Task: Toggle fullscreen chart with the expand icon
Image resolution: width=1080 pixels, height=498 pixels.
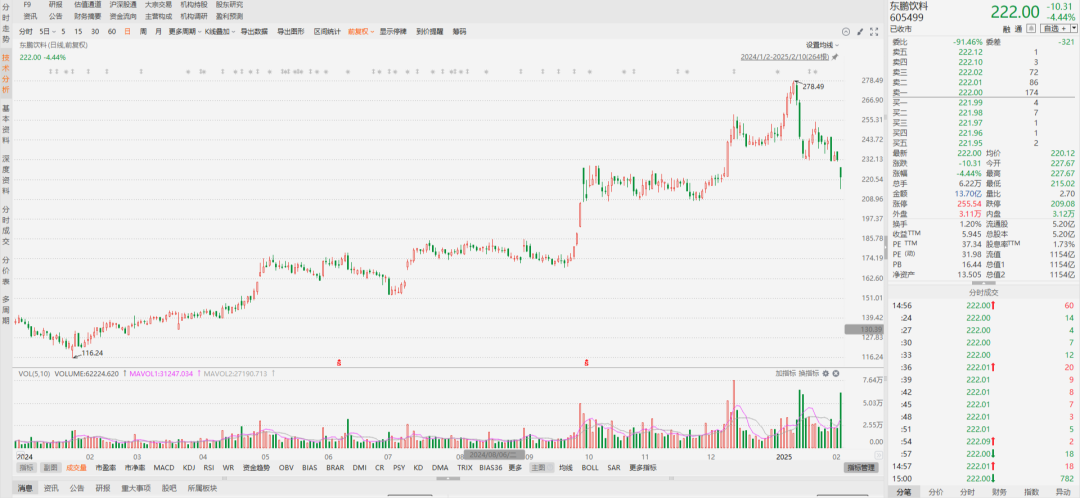Action: (875, 32)
